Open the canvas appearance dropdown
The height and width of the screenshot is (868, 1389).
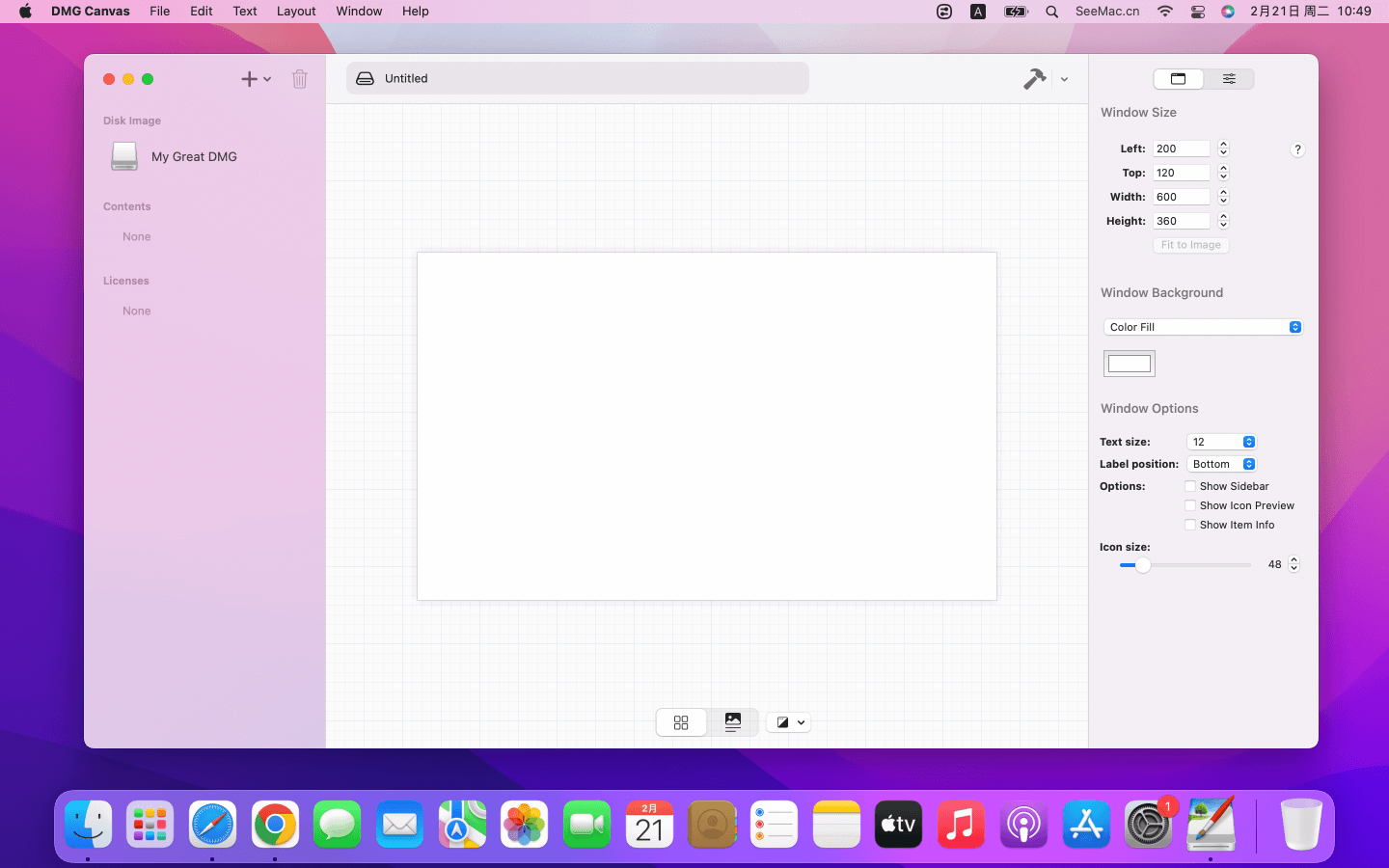click(x=788, y=722)
